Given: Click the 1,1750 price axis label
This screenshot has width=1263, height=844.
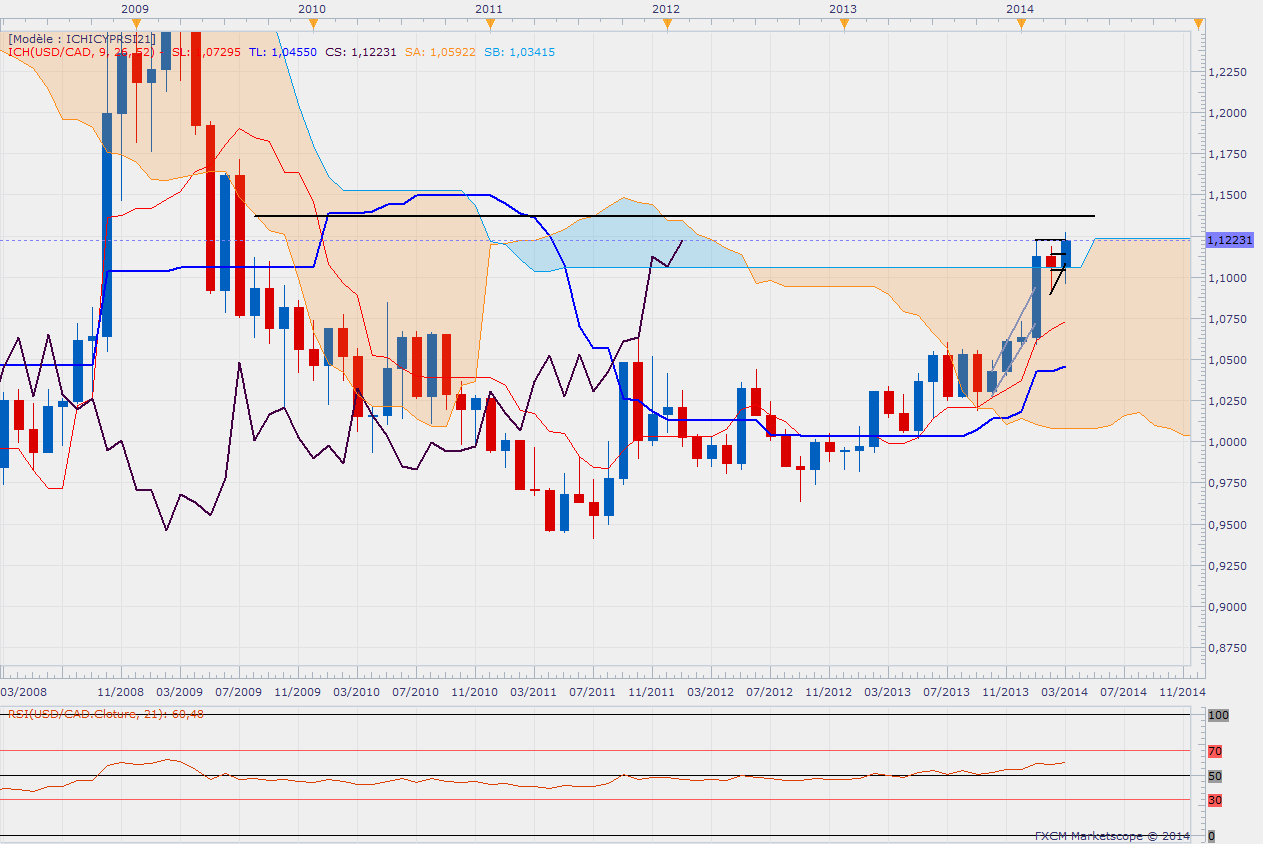Looking at the screenshot, I should (1226, 154).
